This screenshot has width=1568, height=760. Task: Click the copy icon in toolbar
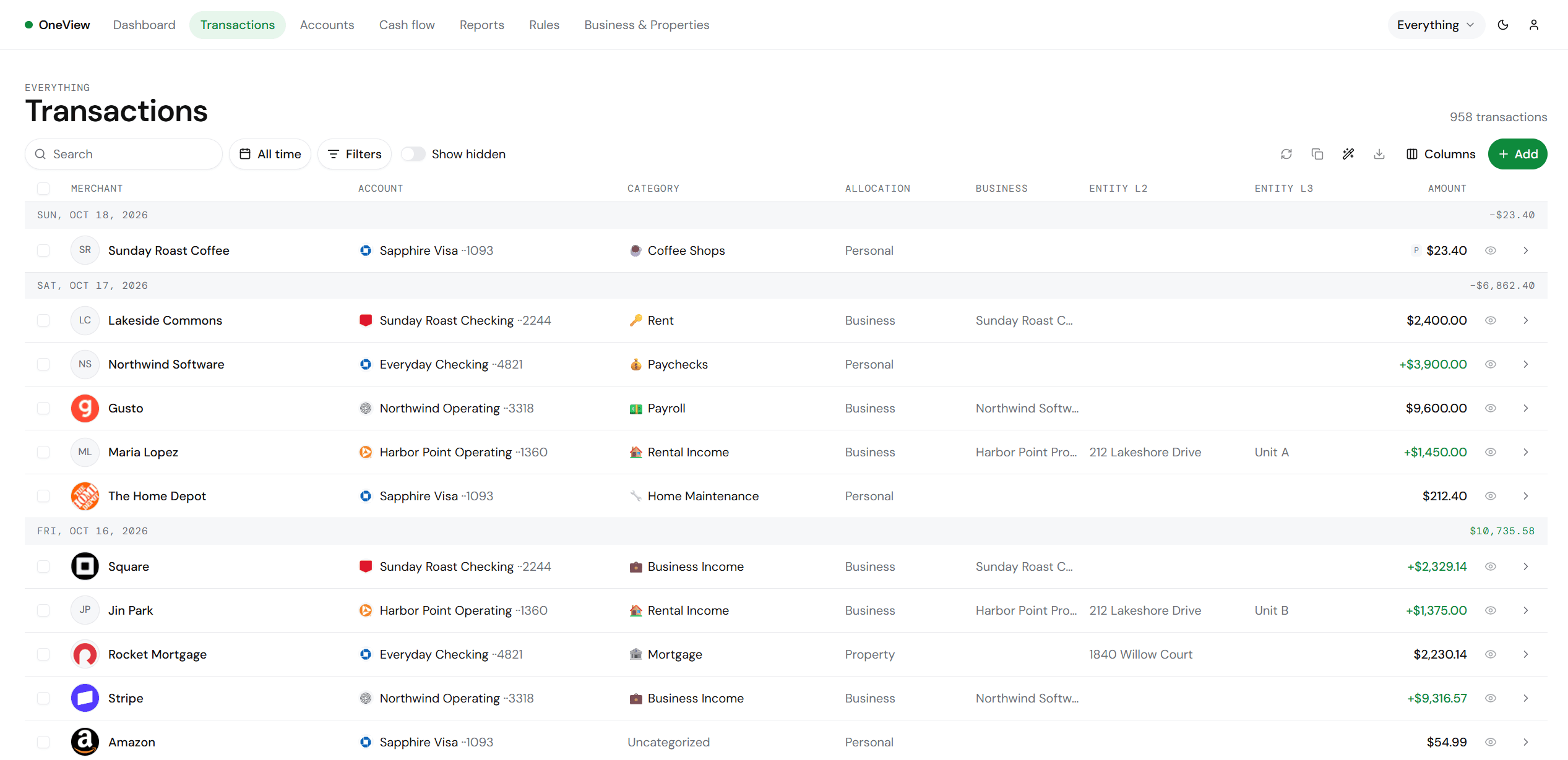tap(1317, 154)
